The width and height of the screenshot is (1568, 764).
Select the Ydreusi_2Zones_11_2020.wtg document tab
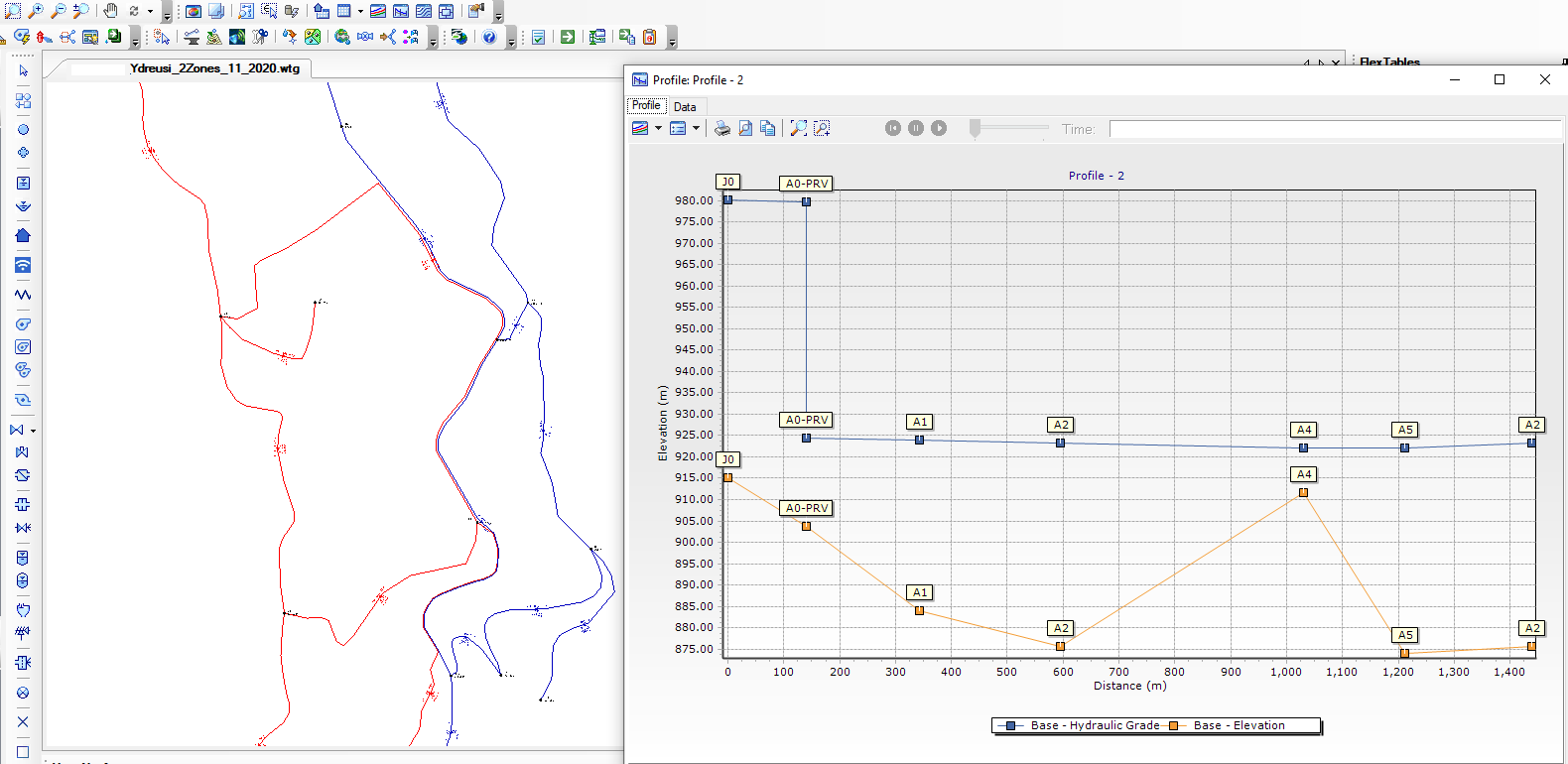pos(214,68)
